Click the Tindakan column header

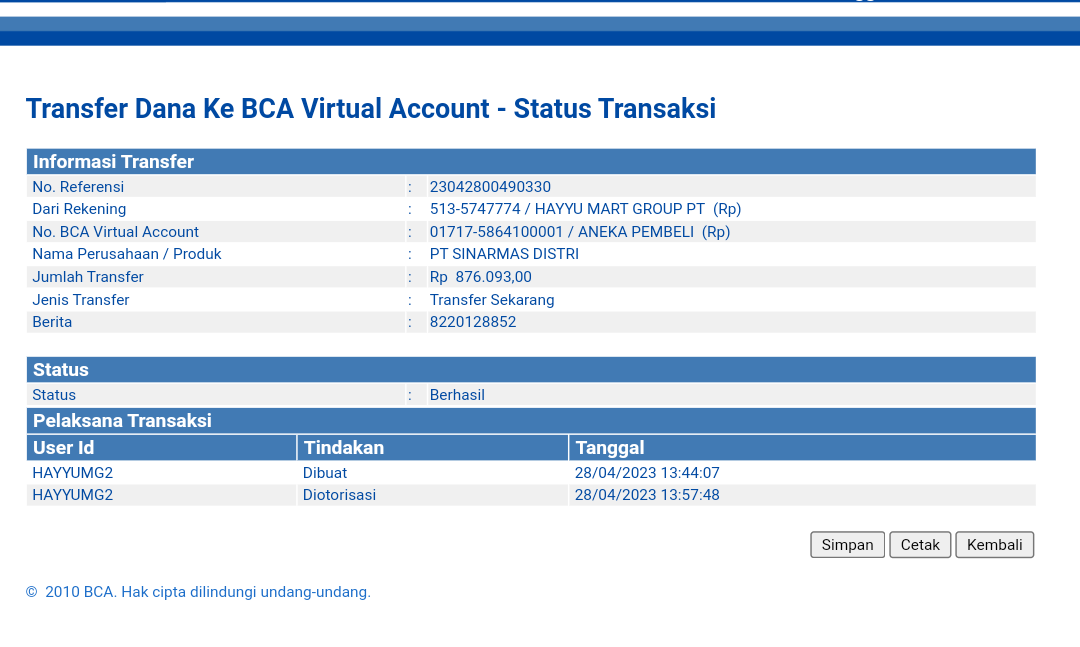(x=344, y=448)
